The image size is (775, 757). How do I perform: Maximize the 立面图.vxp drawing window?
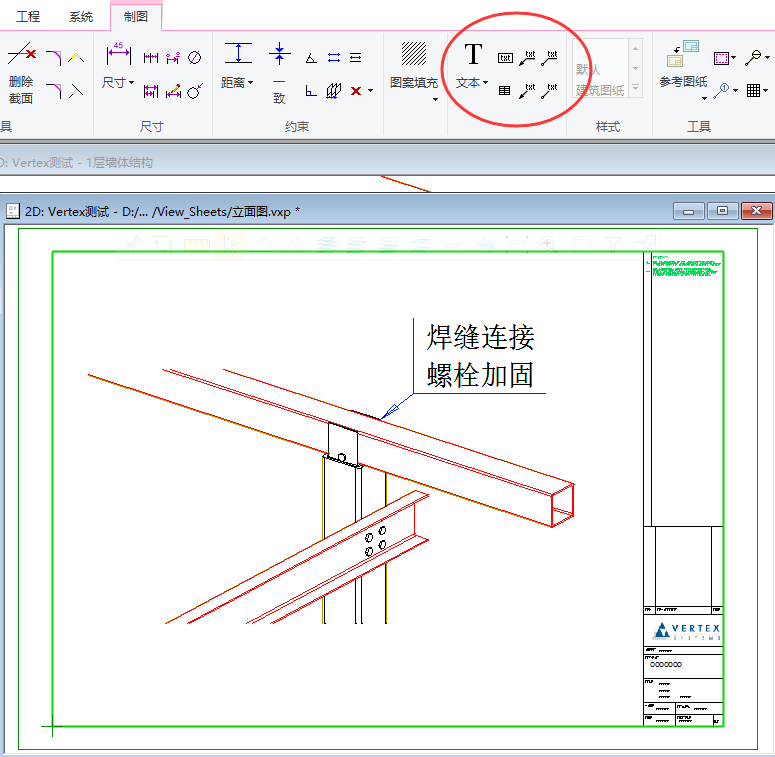pyautogui.click(x=722, y=211)
